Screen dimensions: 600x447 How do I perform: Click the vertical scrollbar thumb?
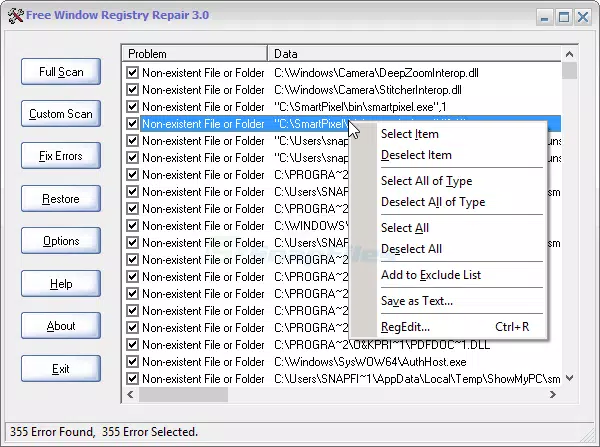[x=569, y=71]
